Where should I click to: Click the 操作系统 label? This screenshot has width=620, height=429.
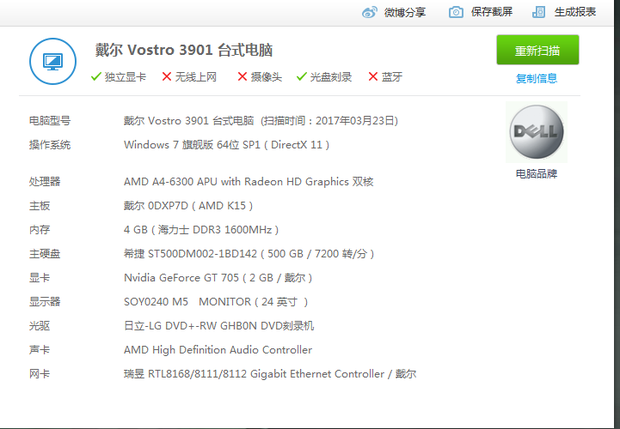pos(50,145)
